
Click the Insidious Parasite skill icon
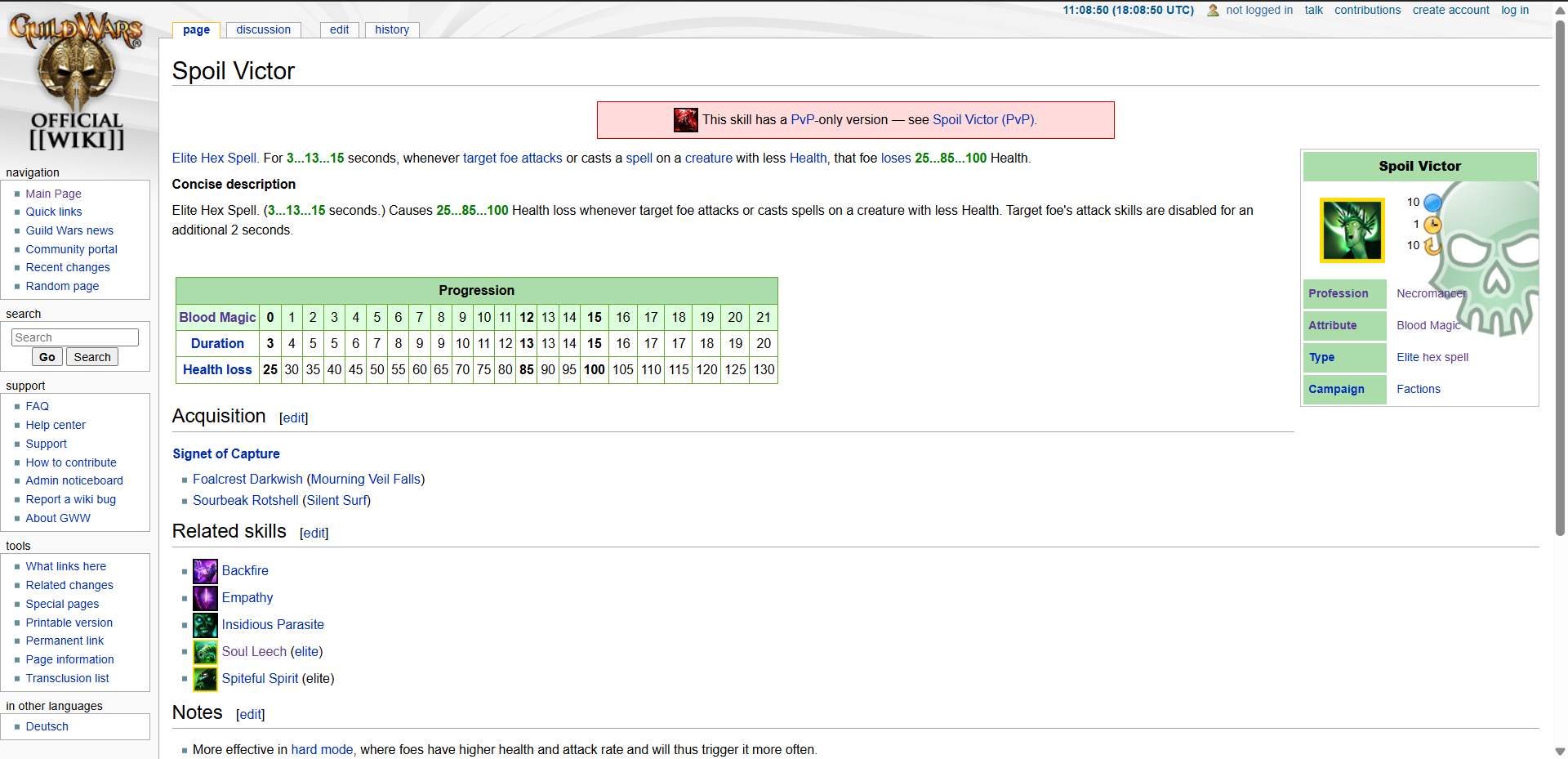pyautogui.click(x=205, y=625)
